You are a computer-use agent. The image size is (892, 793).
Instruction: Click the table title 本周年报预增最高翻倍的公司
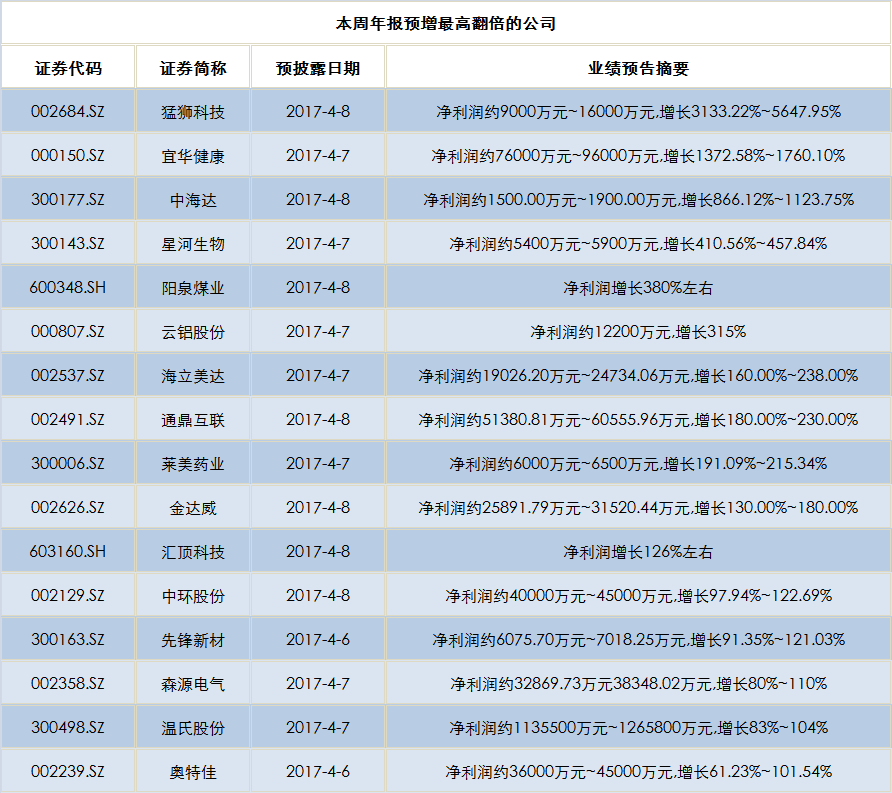tap(445, 23)
